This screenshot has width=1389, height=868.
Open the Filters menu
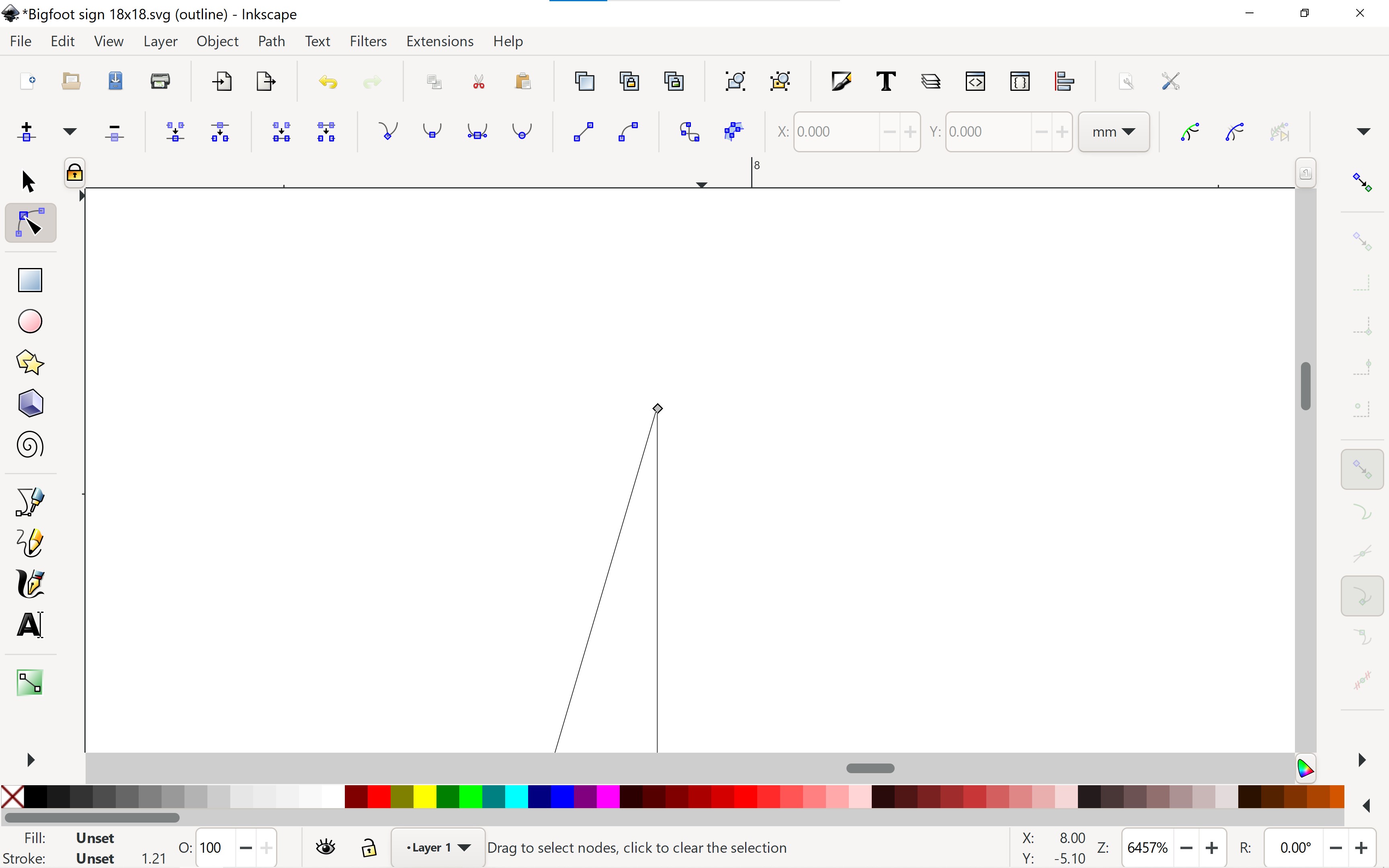(369, 41)
